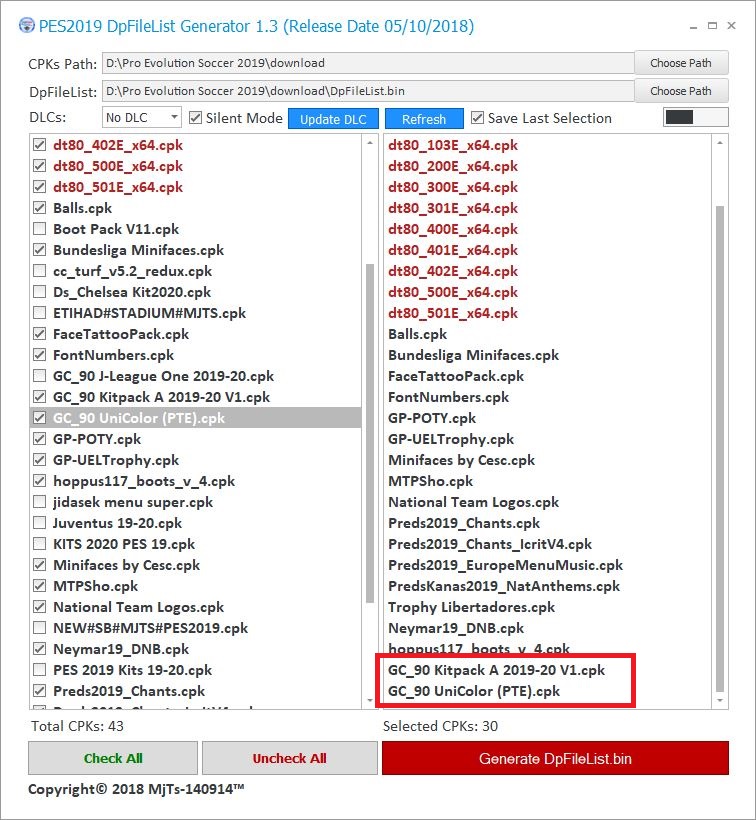Image resolution: width=756 pixels, height=820 pixels.
Task: Uncheck dt80_402E_x64.cpk in the left list
Action: [x=39, y=144]
